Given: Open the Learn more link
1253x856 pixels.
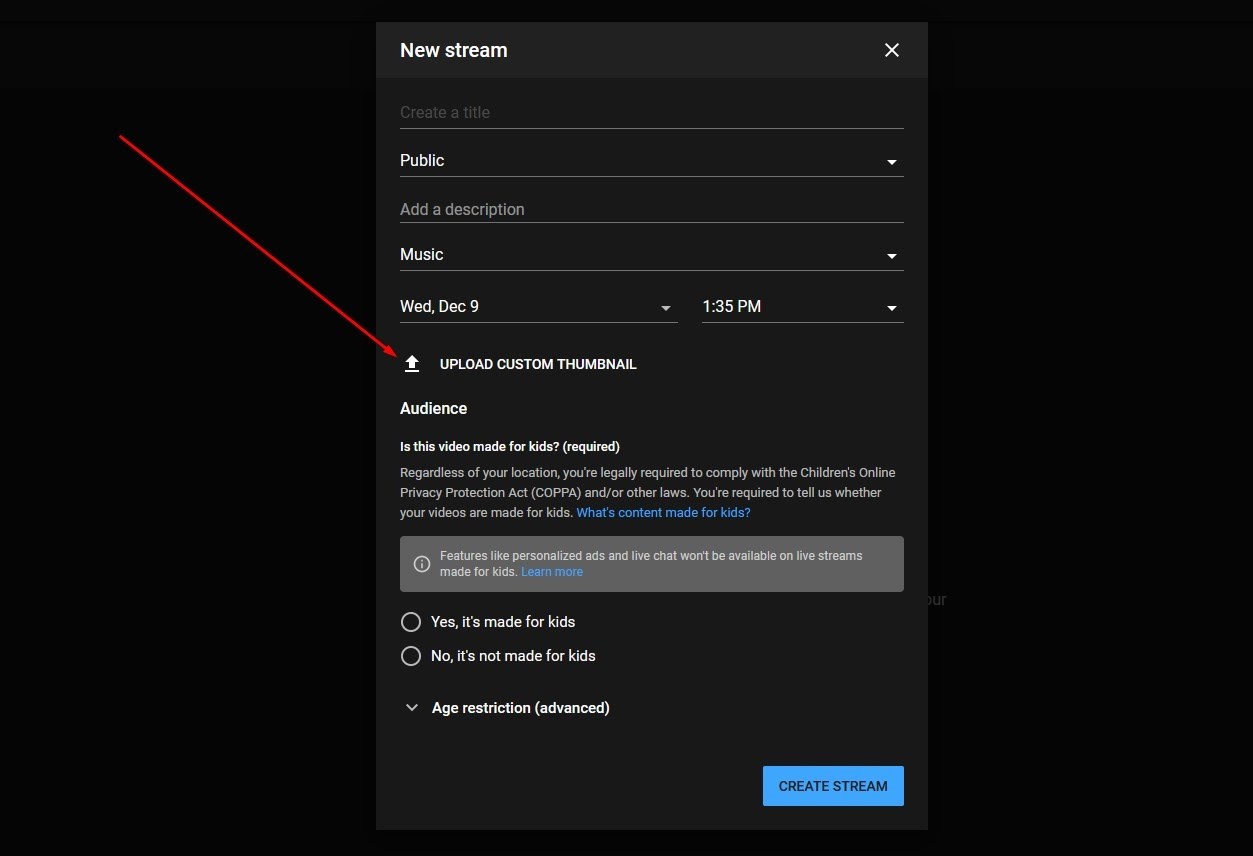Looking at the screenshot, I should tap(552, 572).
